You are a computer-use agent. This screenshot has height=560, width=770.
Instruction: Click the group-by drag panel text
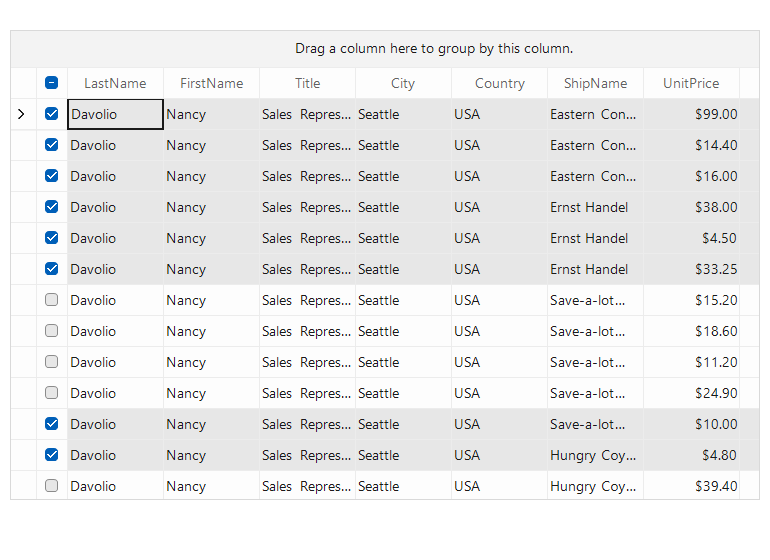click(x=434, y=49)
